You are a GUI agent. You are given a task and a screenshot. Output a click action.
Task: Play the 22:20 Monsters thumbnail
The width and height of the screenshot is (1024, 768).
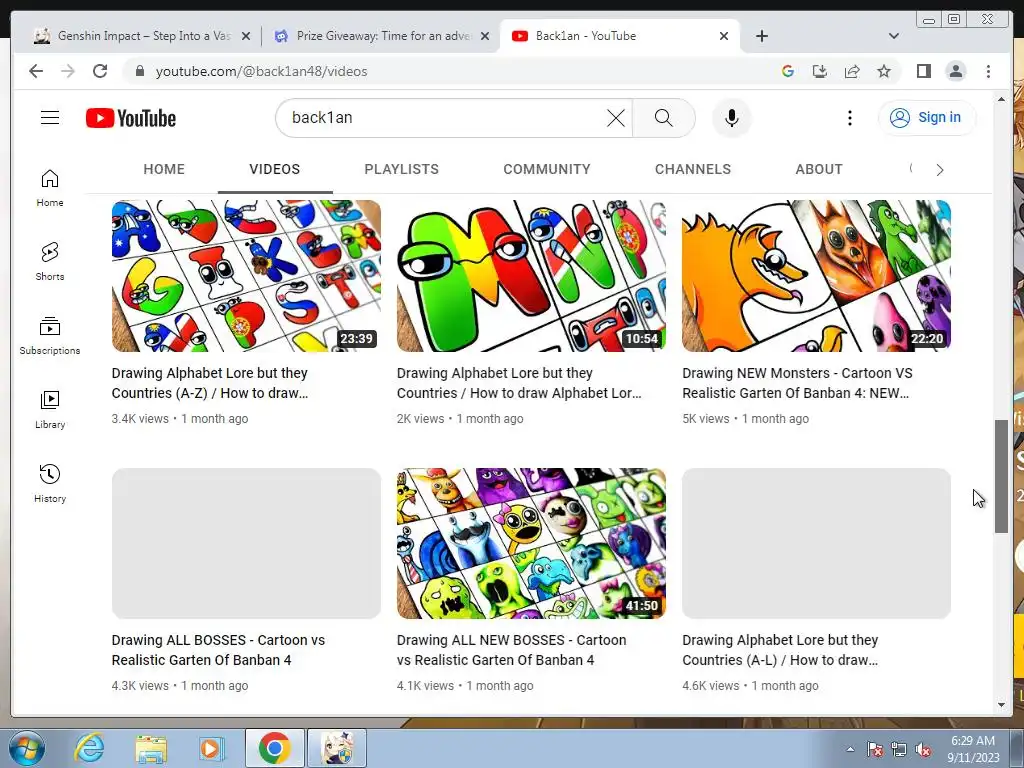pyautogui.click(x=816, y=276)
